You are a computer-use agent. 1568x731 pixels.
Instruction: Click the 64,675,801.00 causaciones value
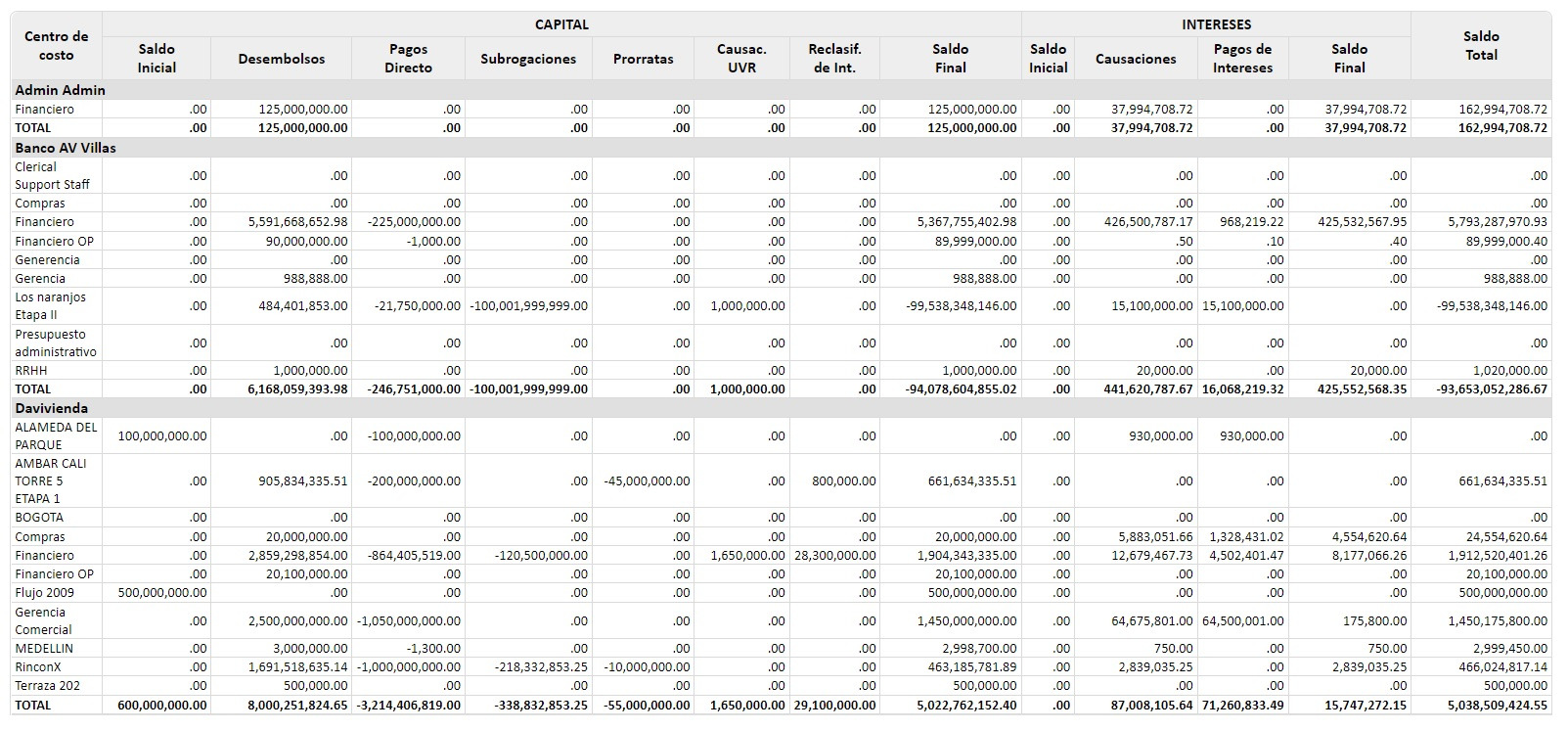pos(1152,621)
